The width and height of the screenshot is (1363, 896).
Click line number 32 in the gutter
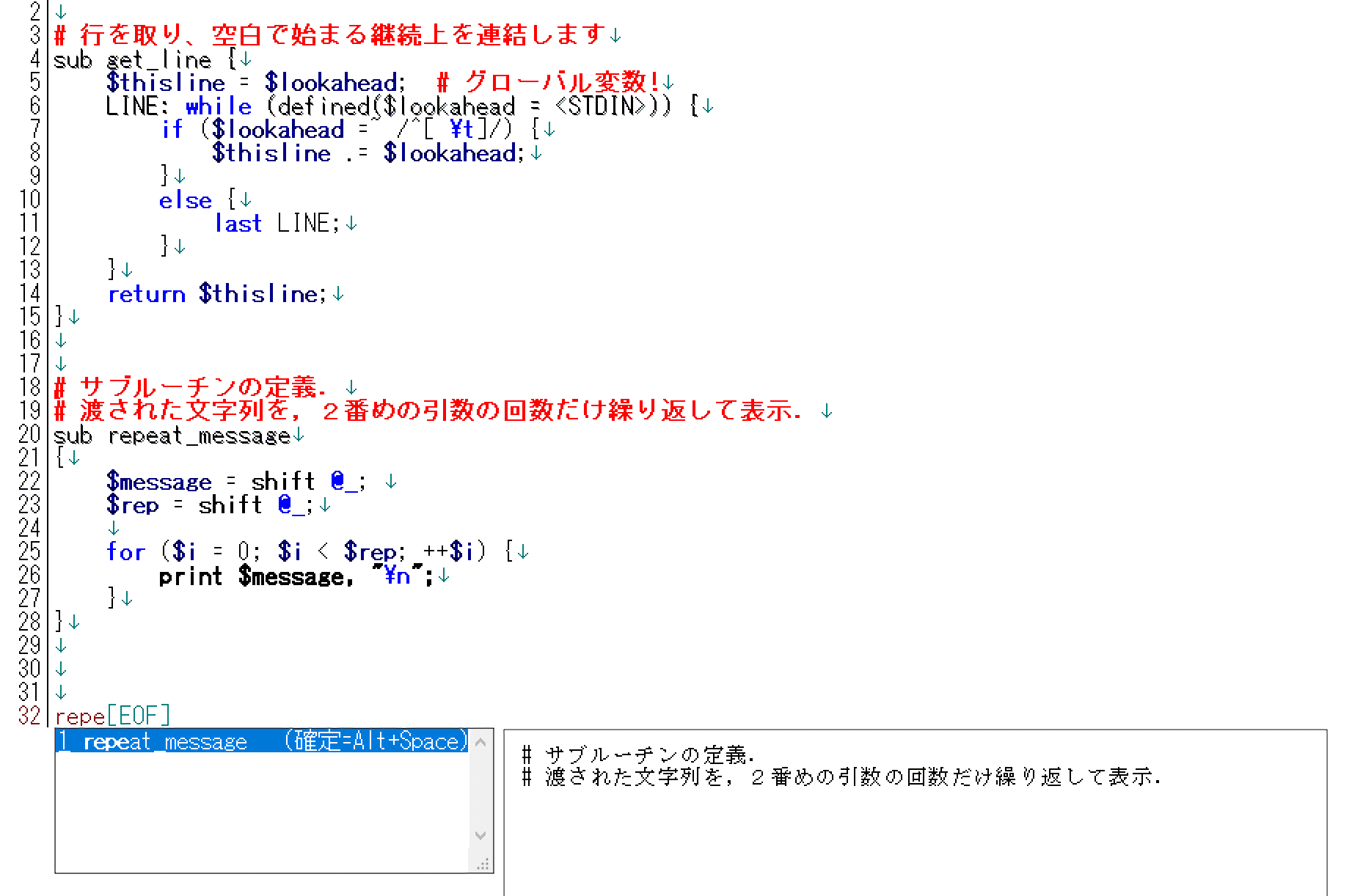click(29, 716)
